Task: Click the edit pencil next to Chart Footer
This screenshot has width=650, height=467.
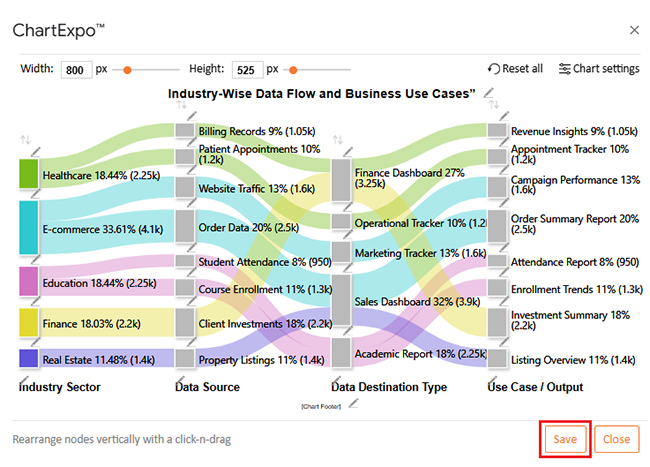Action: [352, 403]
